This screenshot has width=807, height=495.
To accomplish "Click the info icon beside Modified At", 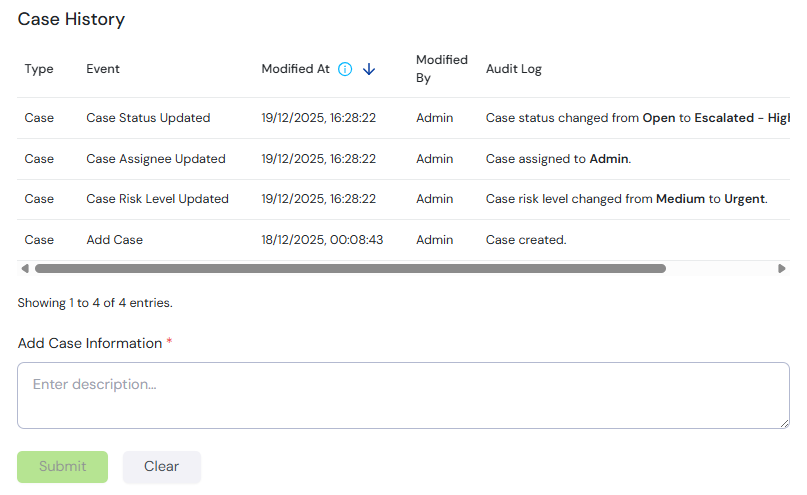I will (x=345, y=69).
